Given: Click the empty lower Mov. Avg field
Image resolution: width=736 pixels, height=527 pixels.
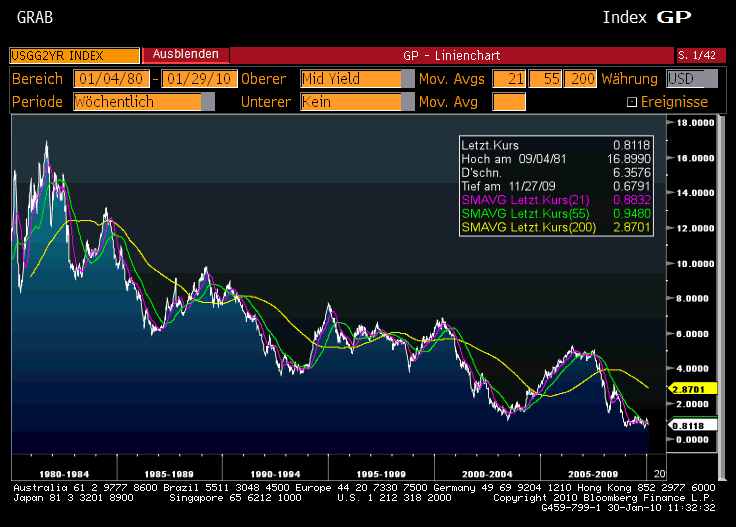Looking at the screenshot, I should 509,102.
